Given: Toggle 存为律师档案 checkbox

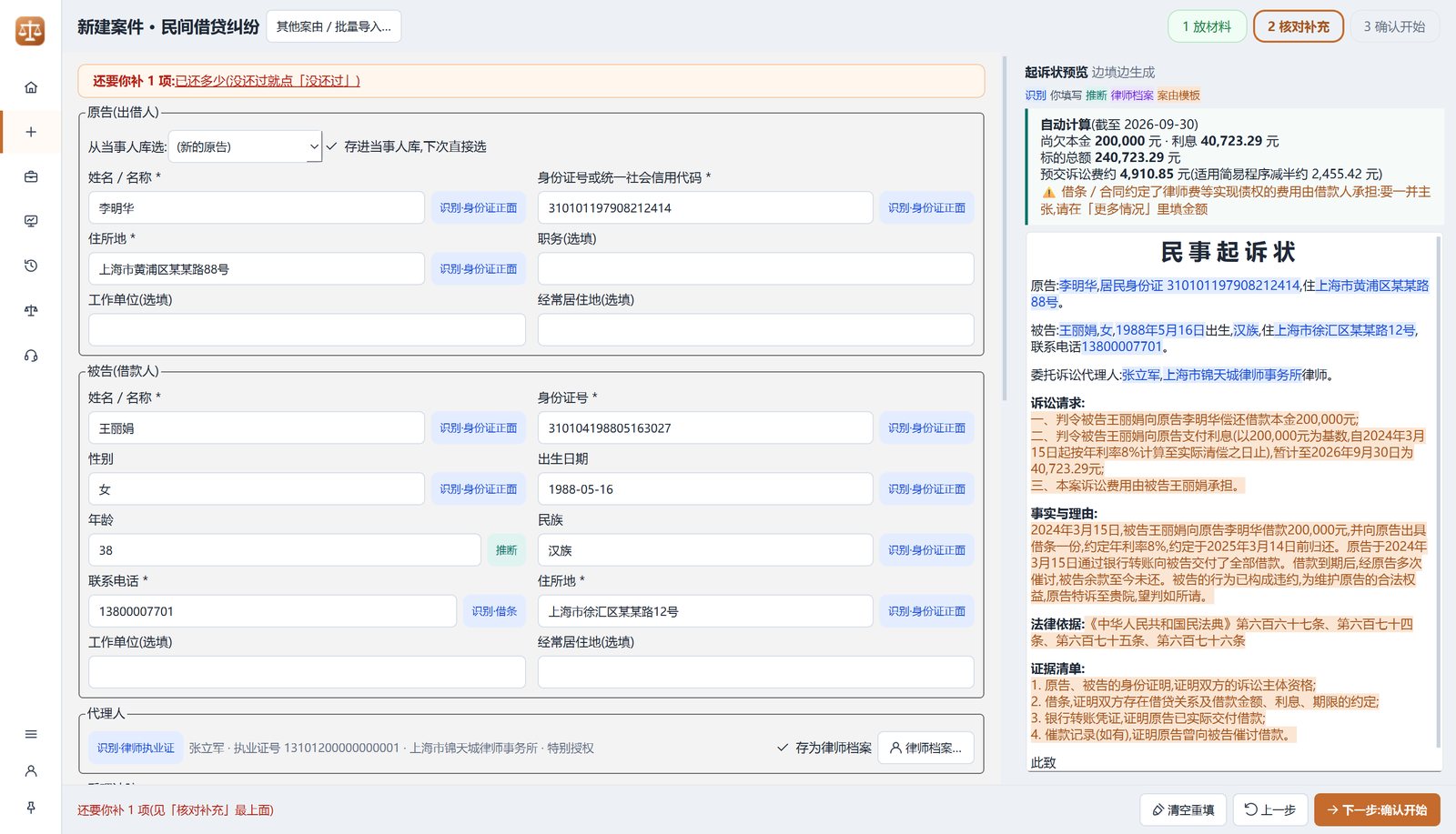Looking at the screenshot, I should [x=783, y=748].
